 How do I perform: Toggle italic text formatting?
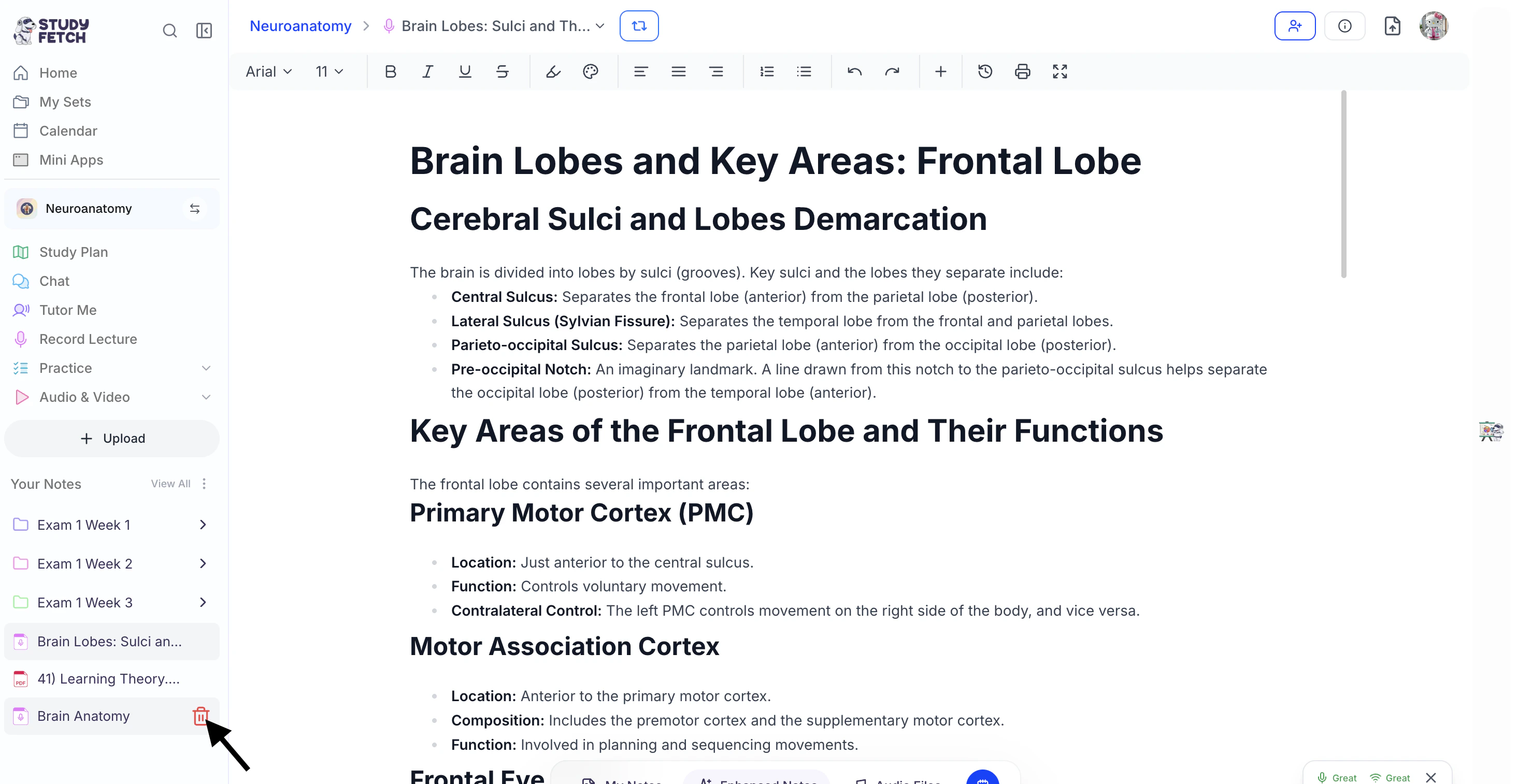tap(427, 71)
